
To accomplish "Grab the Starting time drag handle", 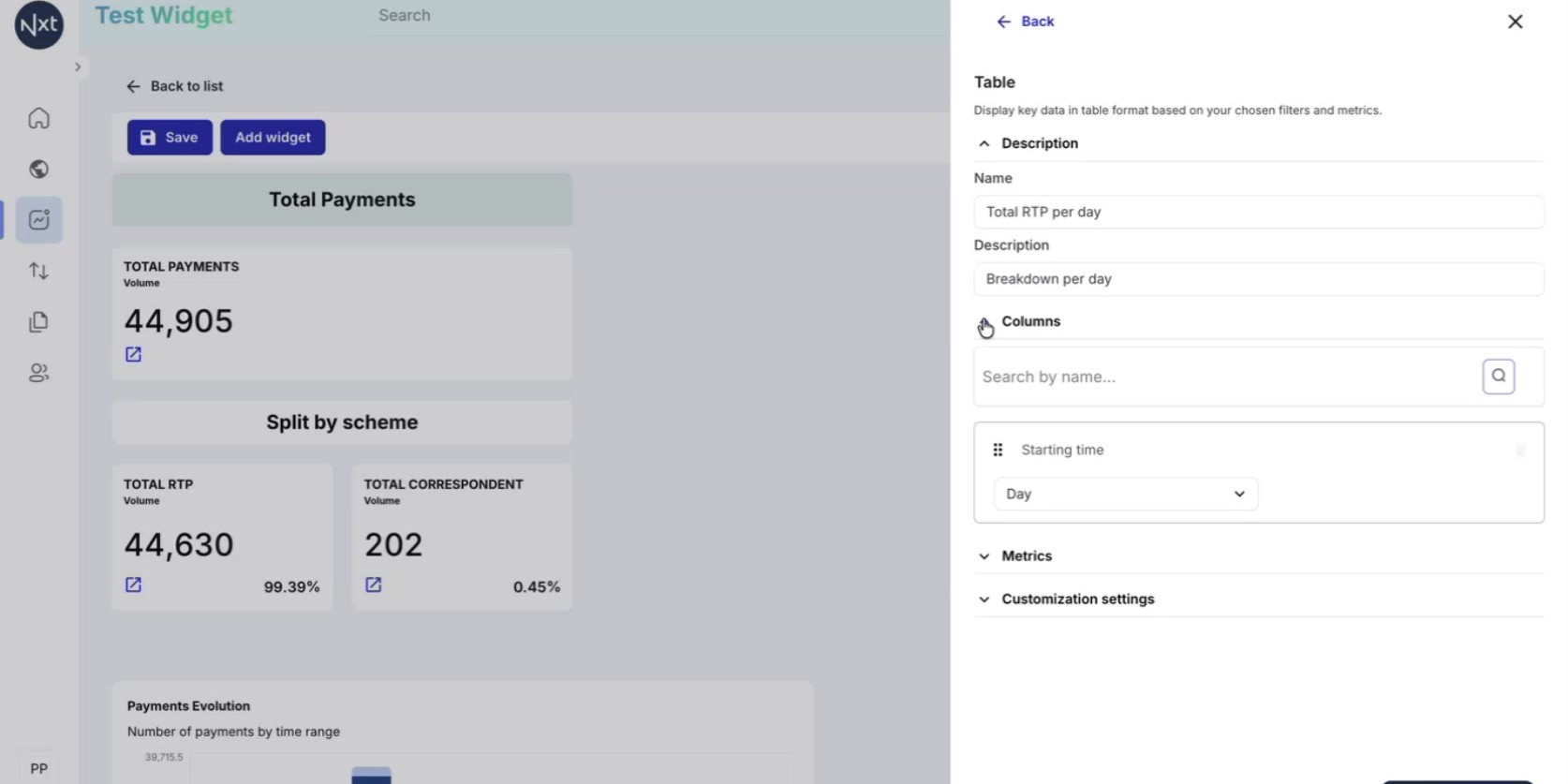I will (998, 450).
